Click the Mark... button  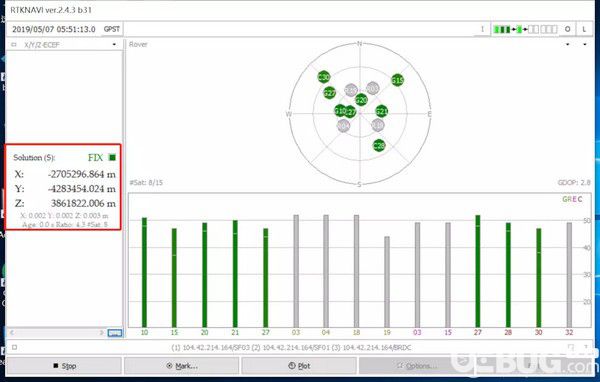pyautogui.click(x=182, y=366)
